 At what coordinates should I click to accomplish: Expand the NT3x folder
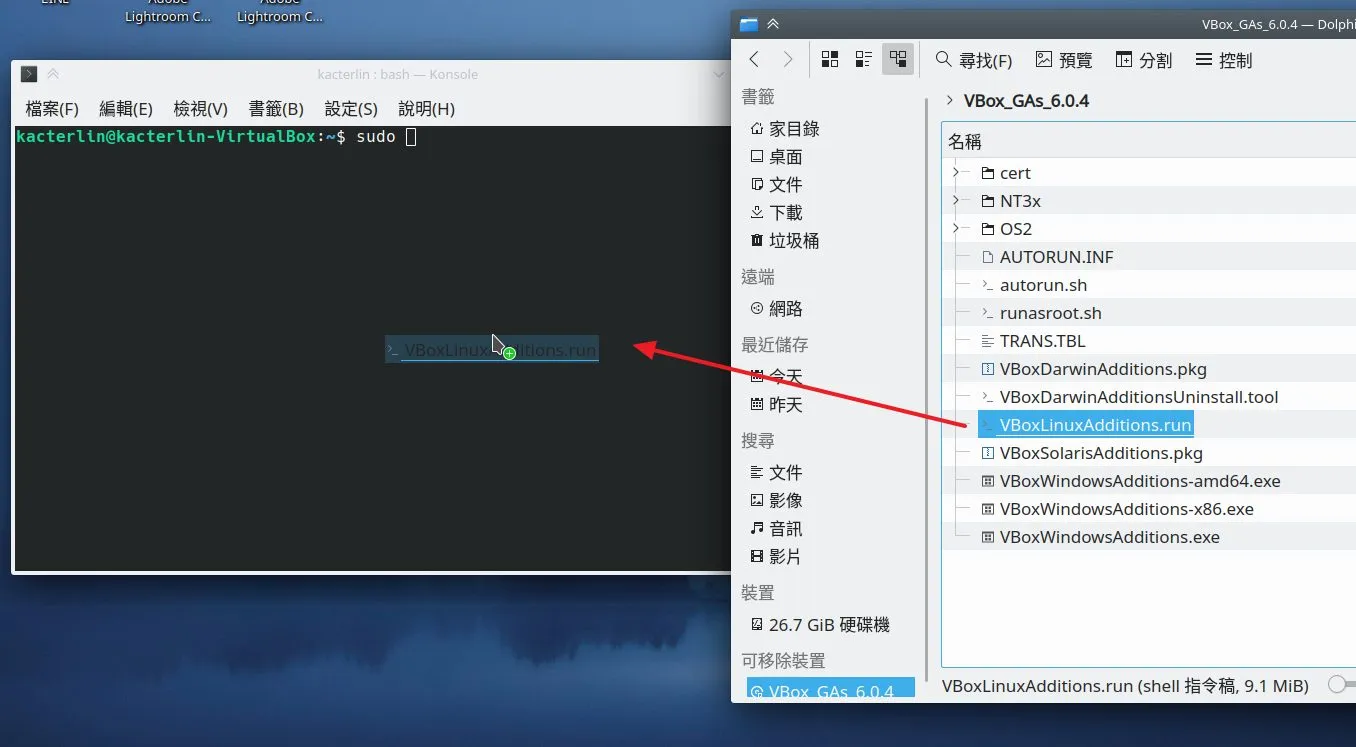tap(956, 200)
